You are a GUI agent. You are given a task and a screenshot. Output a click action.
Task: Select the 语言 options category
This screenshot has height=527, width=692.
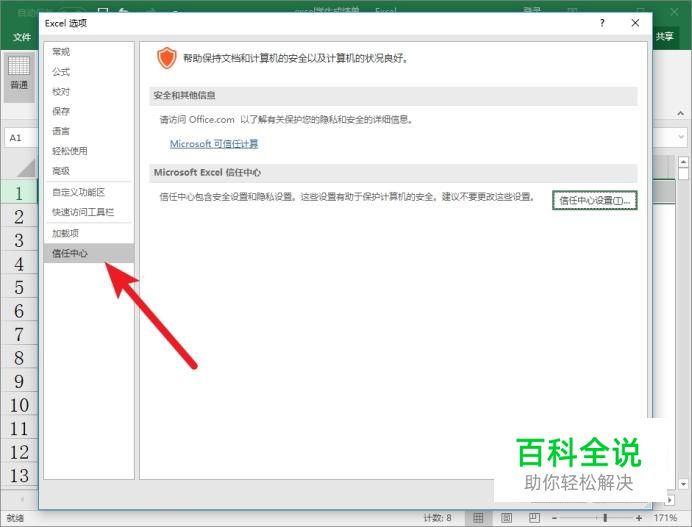click(x=61, y=131)
